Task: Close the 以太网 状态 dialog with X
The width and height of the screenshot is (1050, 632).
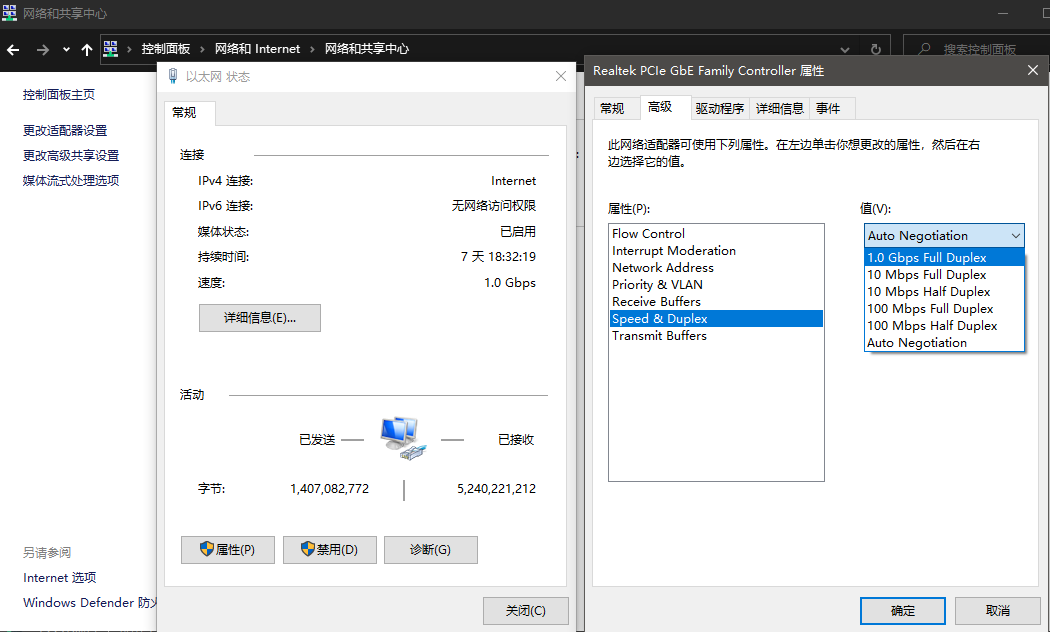Action: tap(561, 76)
